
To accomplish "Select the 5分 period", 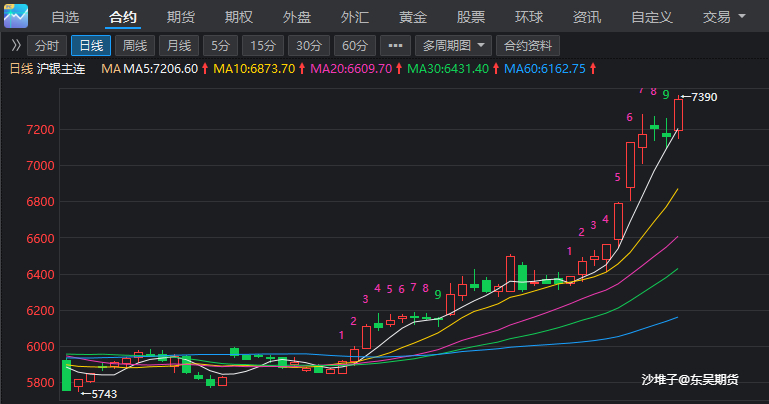I will click(220, 46).
